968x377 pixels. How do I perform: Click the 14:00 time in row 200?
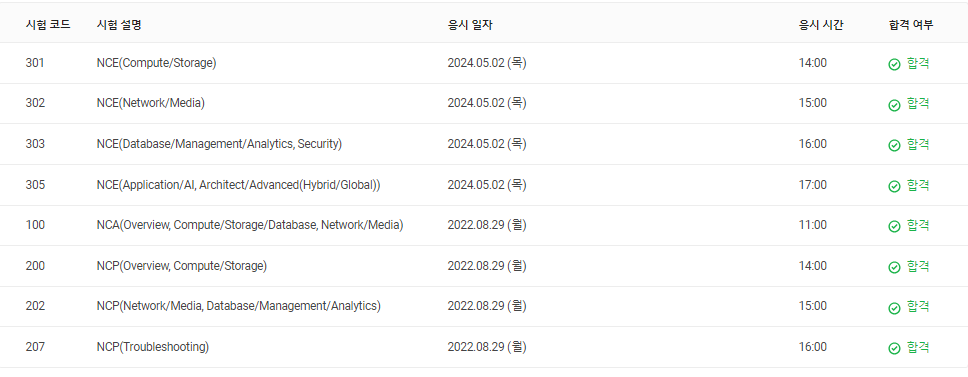(812, 266)
